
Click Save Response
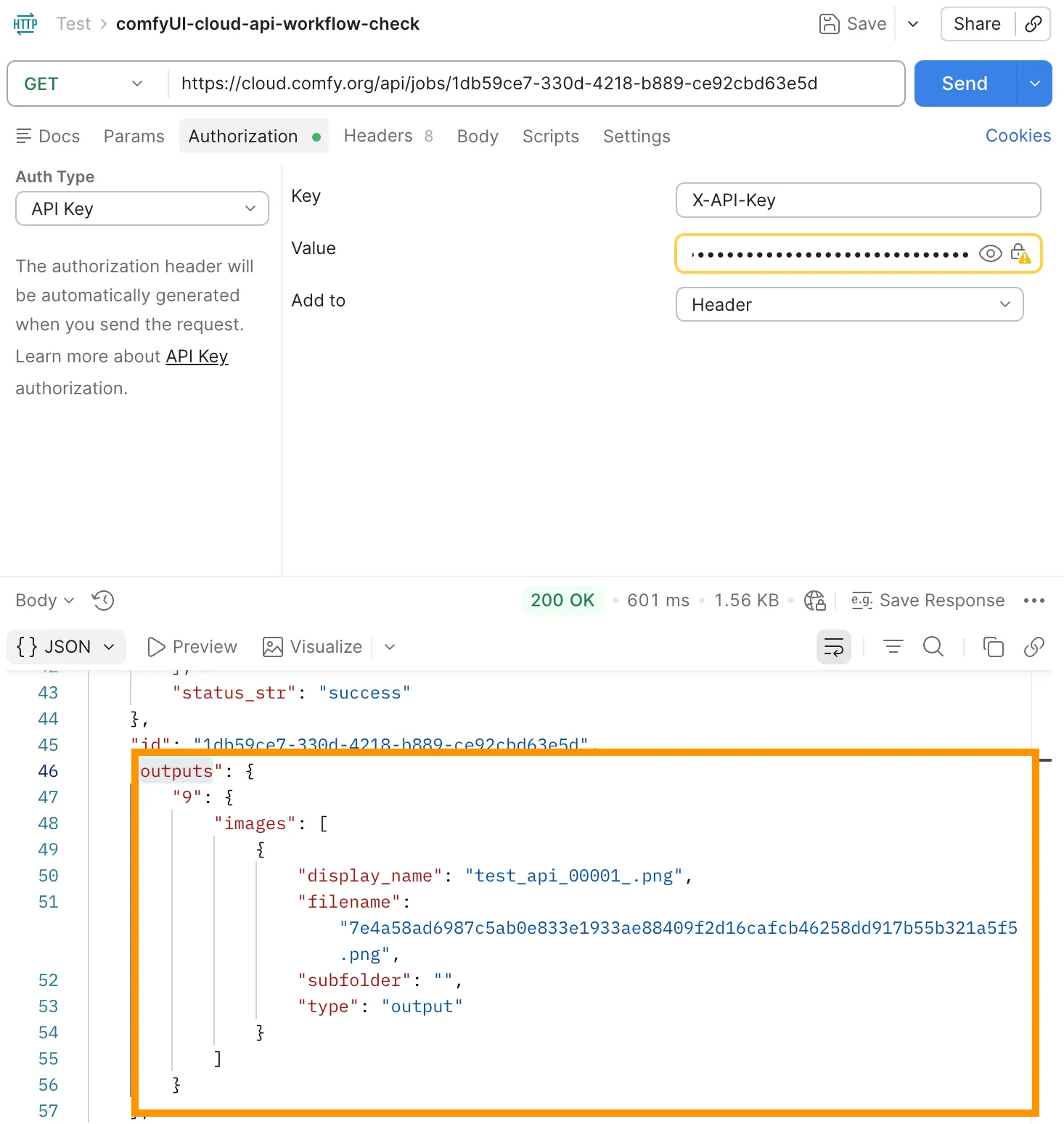pyautogui.click(x=928, y=600)
